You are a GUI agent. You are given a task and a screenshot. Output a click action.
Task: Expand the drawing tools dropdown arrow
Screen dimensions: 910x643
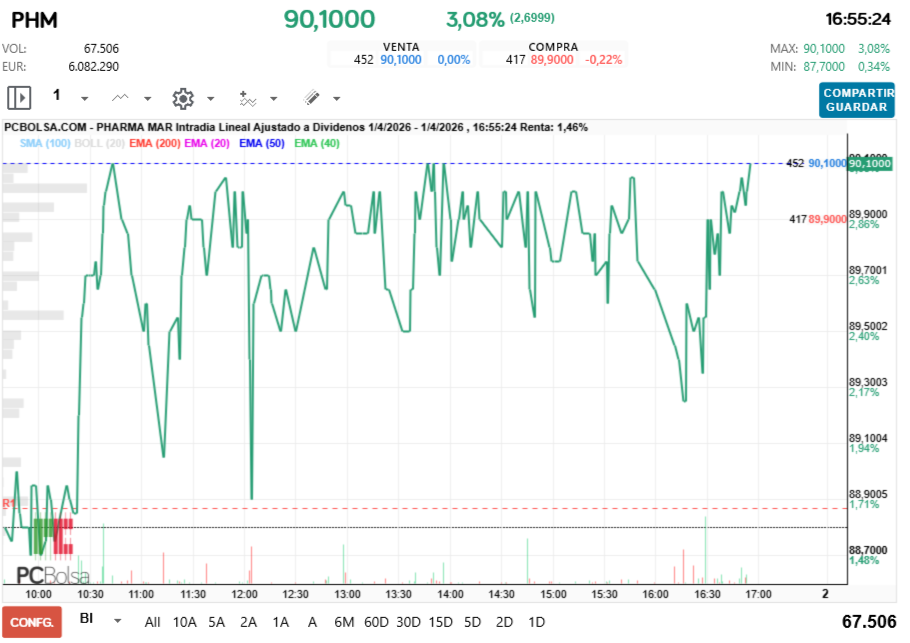[336, 99]
